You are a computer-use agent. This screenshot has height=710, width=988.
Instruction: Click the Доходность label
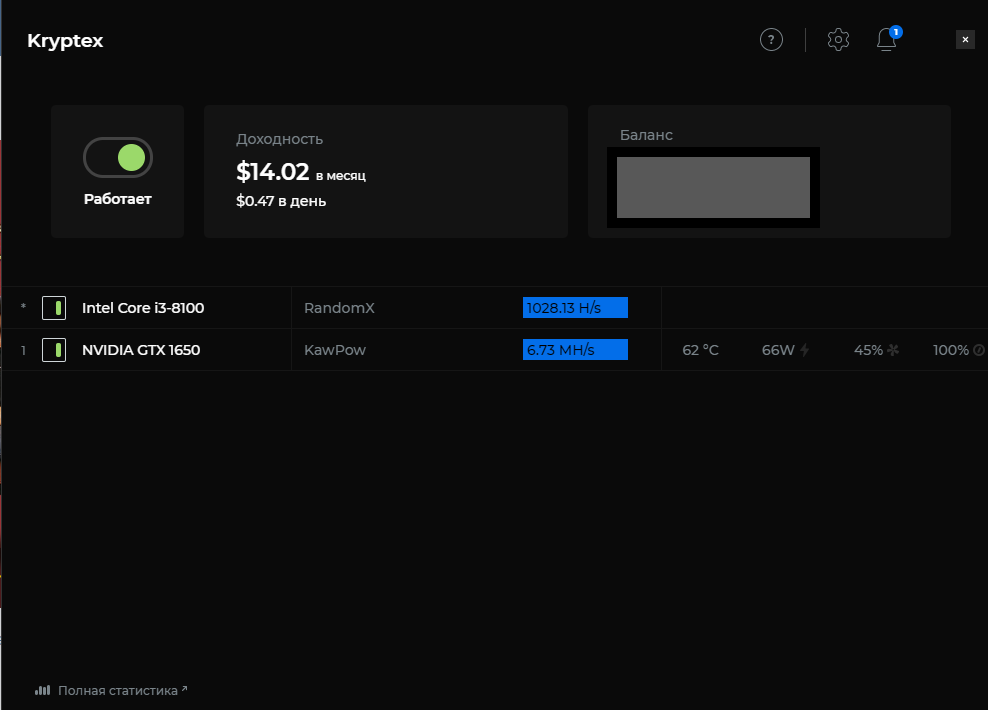279,139
